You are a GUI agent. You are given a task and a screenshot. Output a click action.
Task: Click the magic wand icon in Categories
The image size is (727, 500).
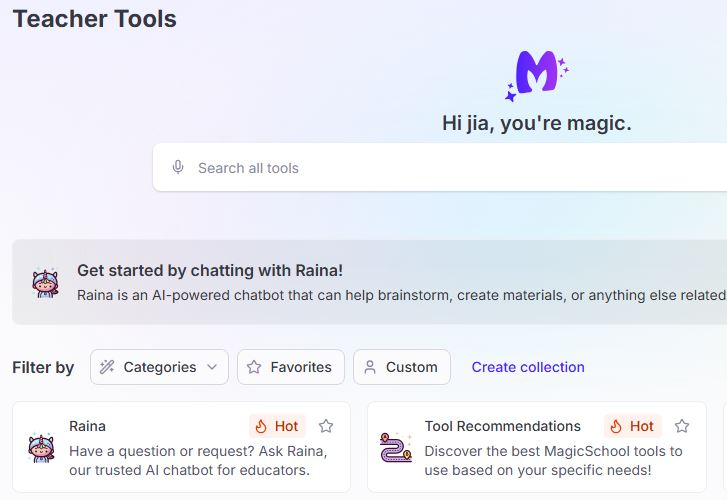108,367
